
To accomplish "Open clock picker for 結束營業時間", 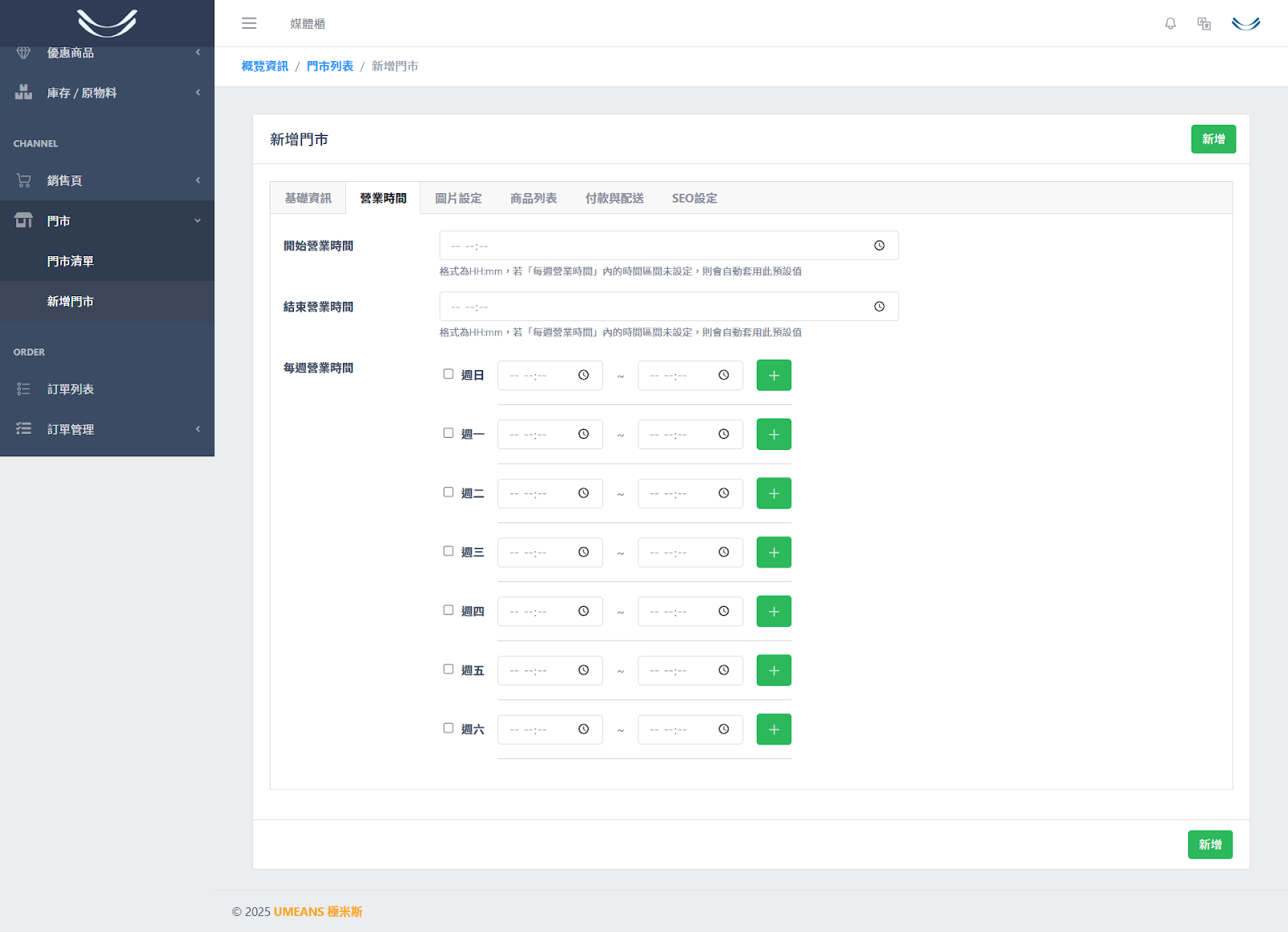I will (879, 307).
